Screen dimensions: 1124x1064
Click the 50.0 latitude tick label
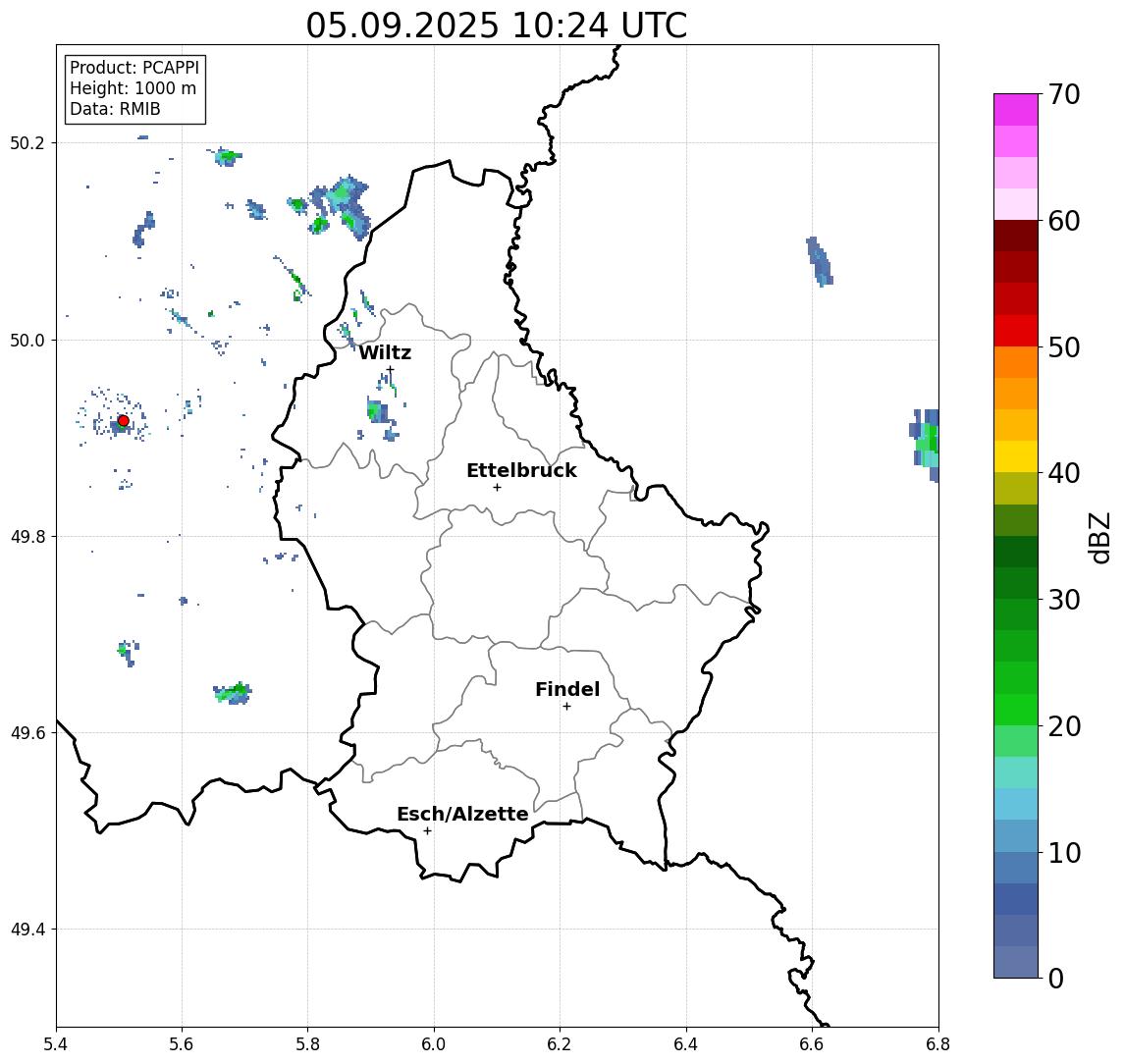tap(27, 340)
